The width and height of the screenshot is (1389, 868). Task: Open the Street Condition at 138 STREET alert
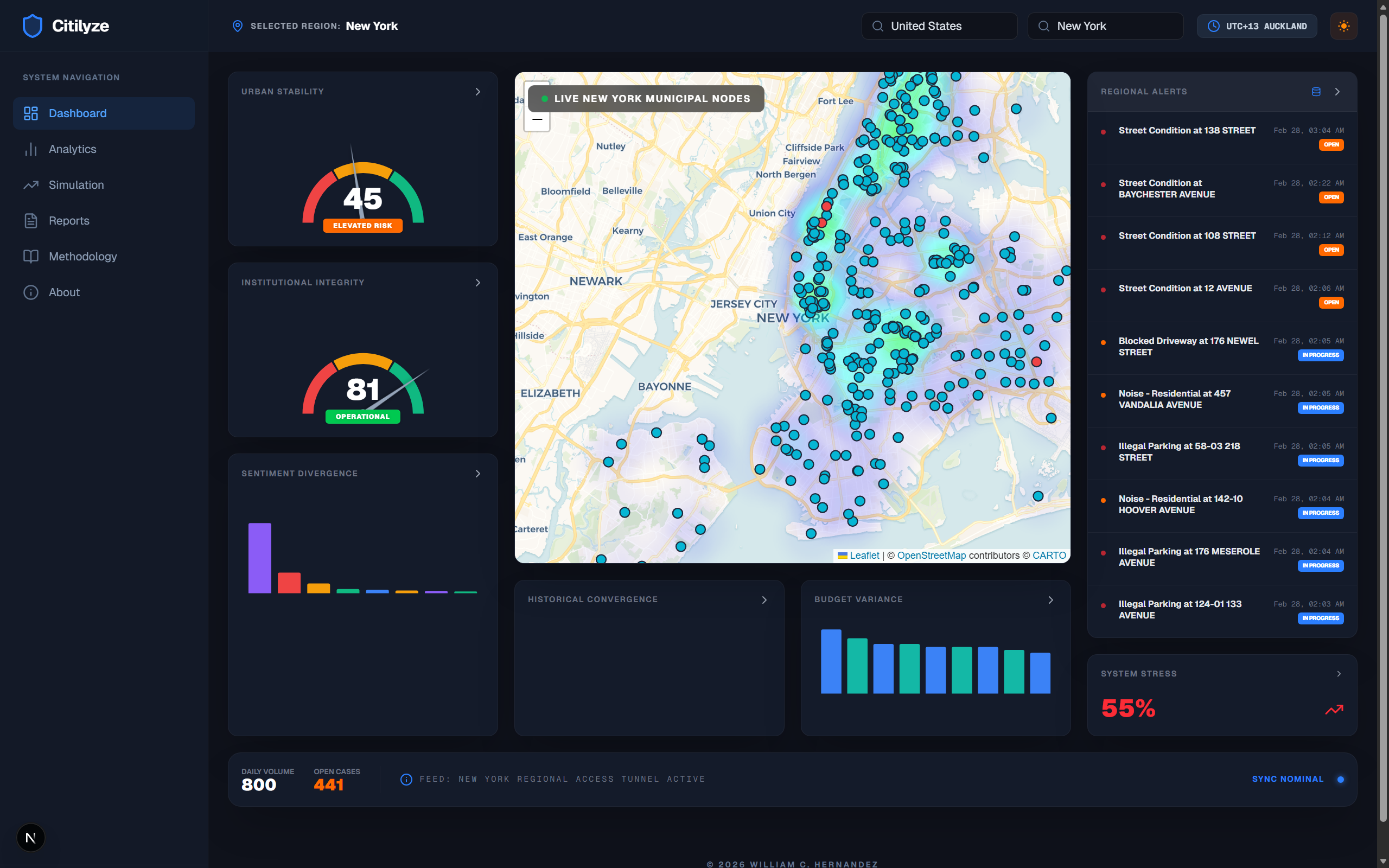1187,131
